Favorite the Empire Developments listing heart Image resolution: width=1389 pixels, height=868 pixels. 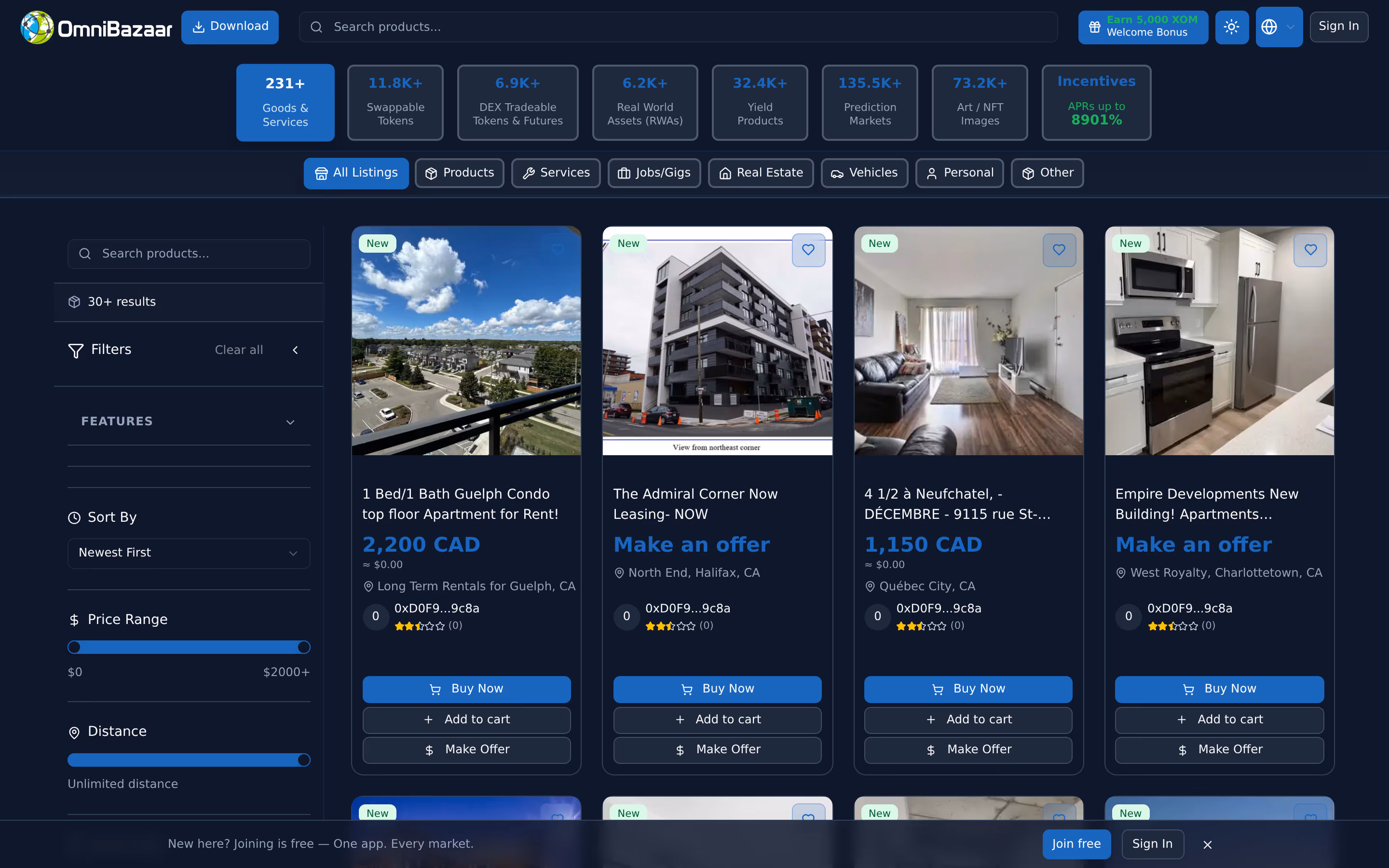click(x=1310, y=250)
